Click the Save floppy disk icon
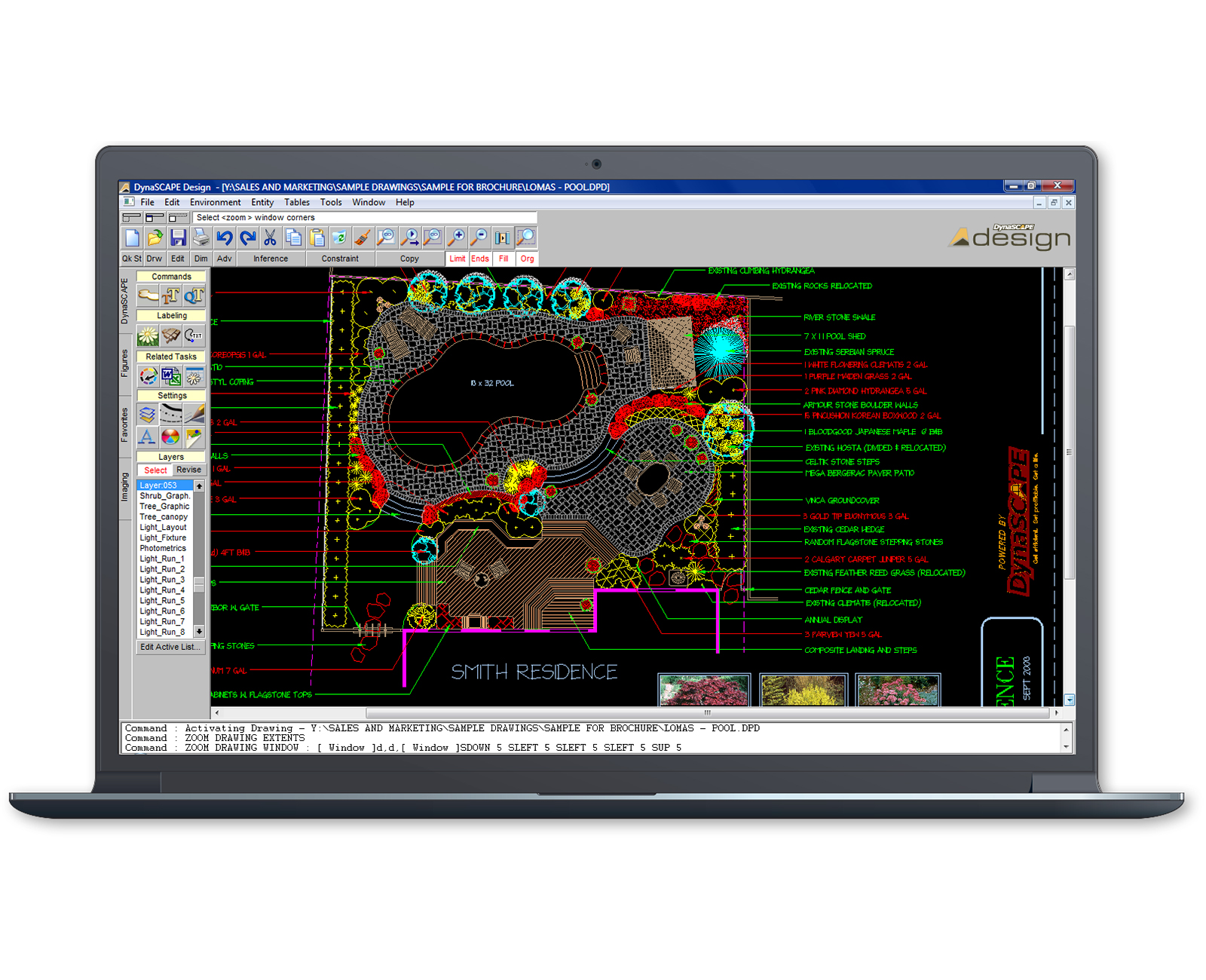The image size is (1206, 980). coord(178,238)
